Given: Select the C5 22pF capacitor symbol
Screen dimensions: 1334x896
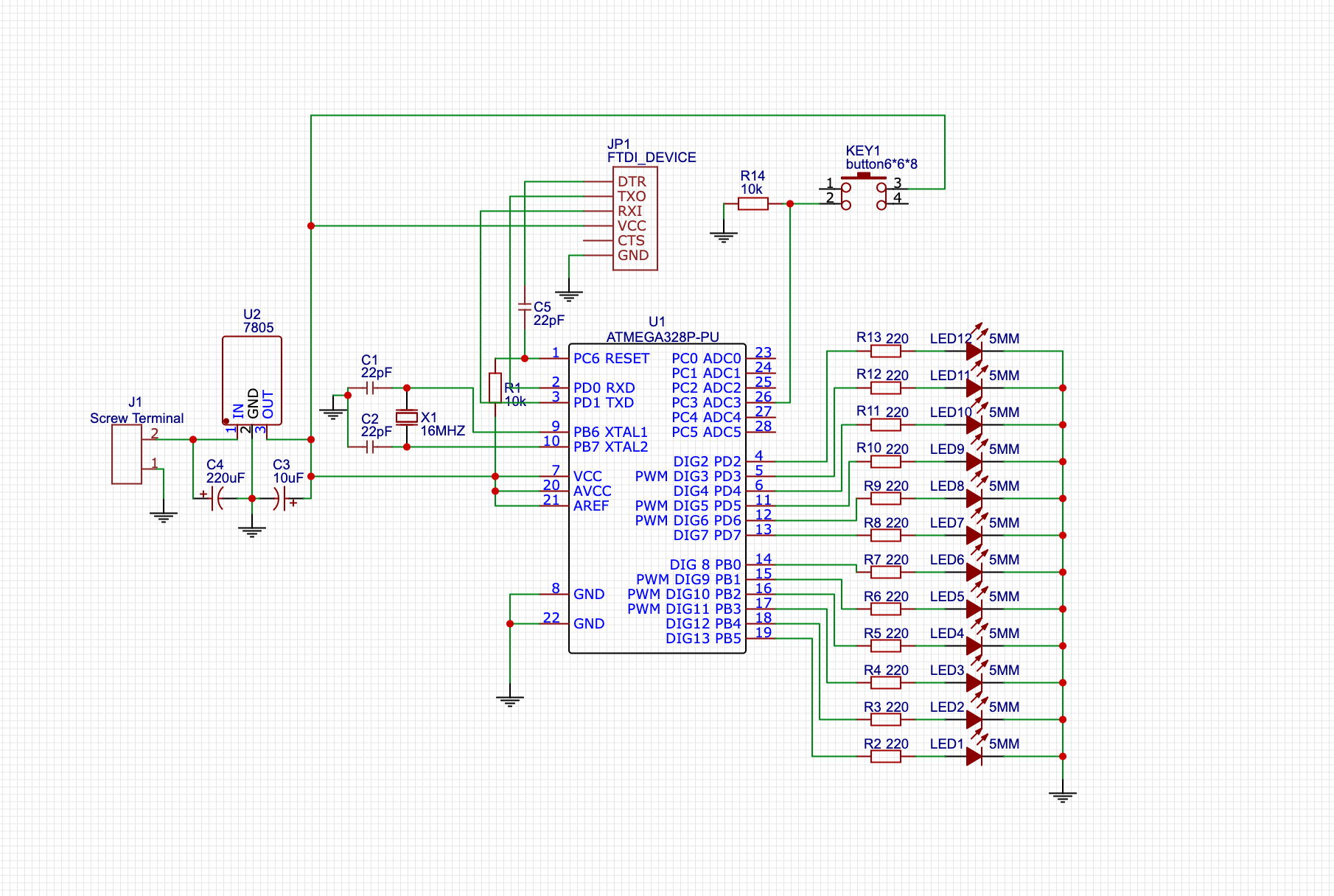Looking at the screenshot, I should coord(524,306).
